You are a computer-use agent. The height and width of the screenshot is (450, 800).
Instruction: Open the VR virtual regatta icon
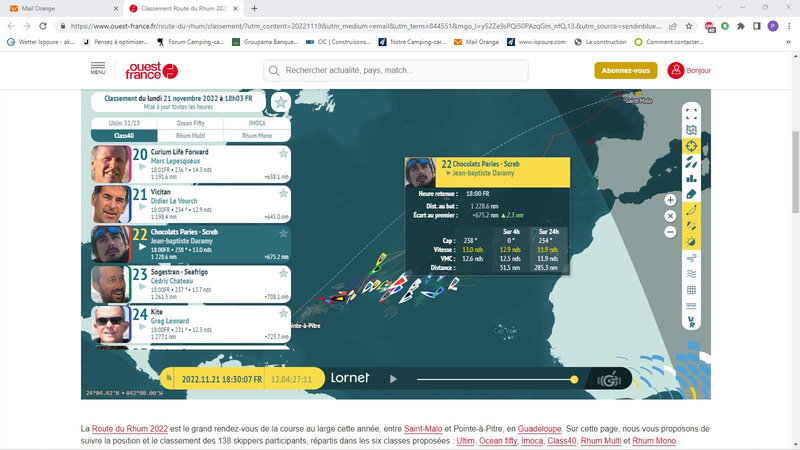pyautogui.click(x=691, y=322)
